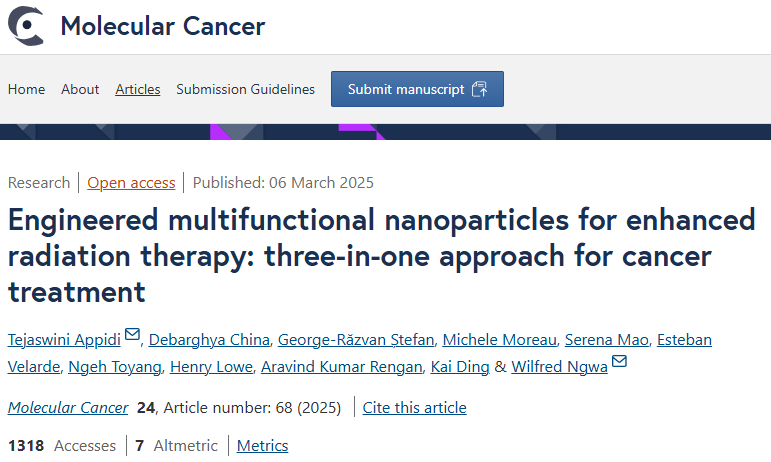Viewport: 771px width, 462px height.
Task: Open author George-Răzvan Ștefan's link
Action: (x=356, y=340)
